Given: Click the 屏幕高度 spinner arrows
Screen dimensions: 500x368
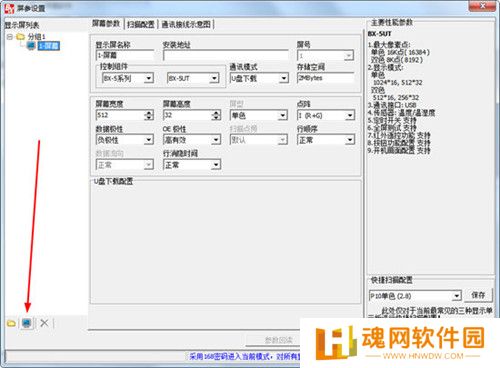Looking at the screenshot, I should 216,115.
